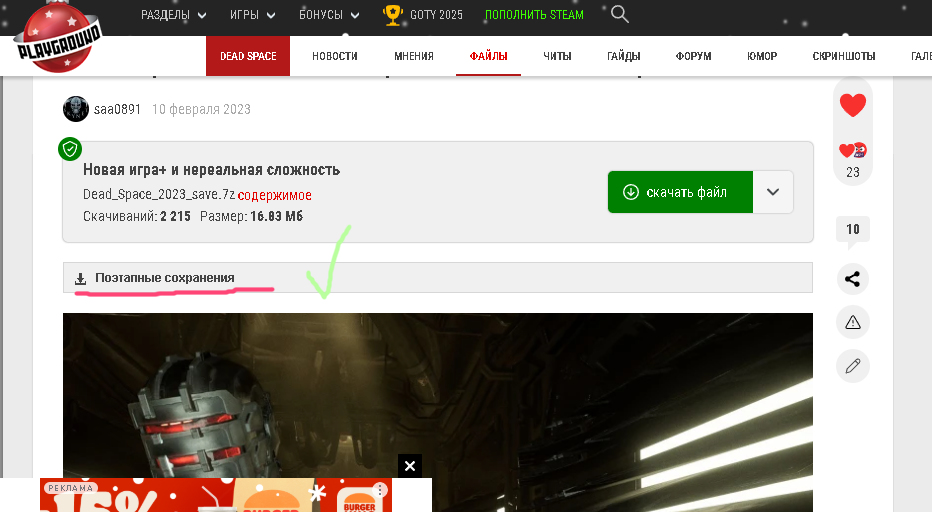Expand the download options arrow
The width and height of the screenshot is (932, 512).
click(773, 192)
